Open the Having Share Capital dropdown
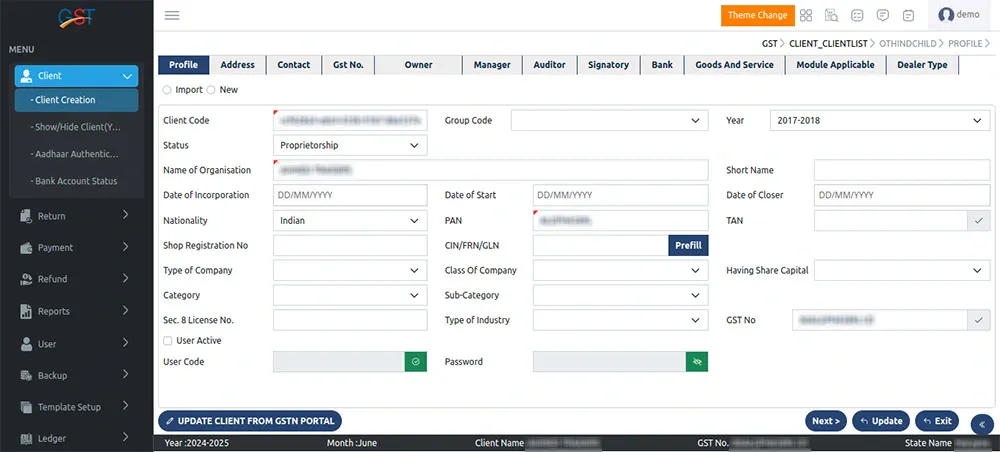Screen dimensions: 1000x452 pyautogui.click(x=902, y=270)
